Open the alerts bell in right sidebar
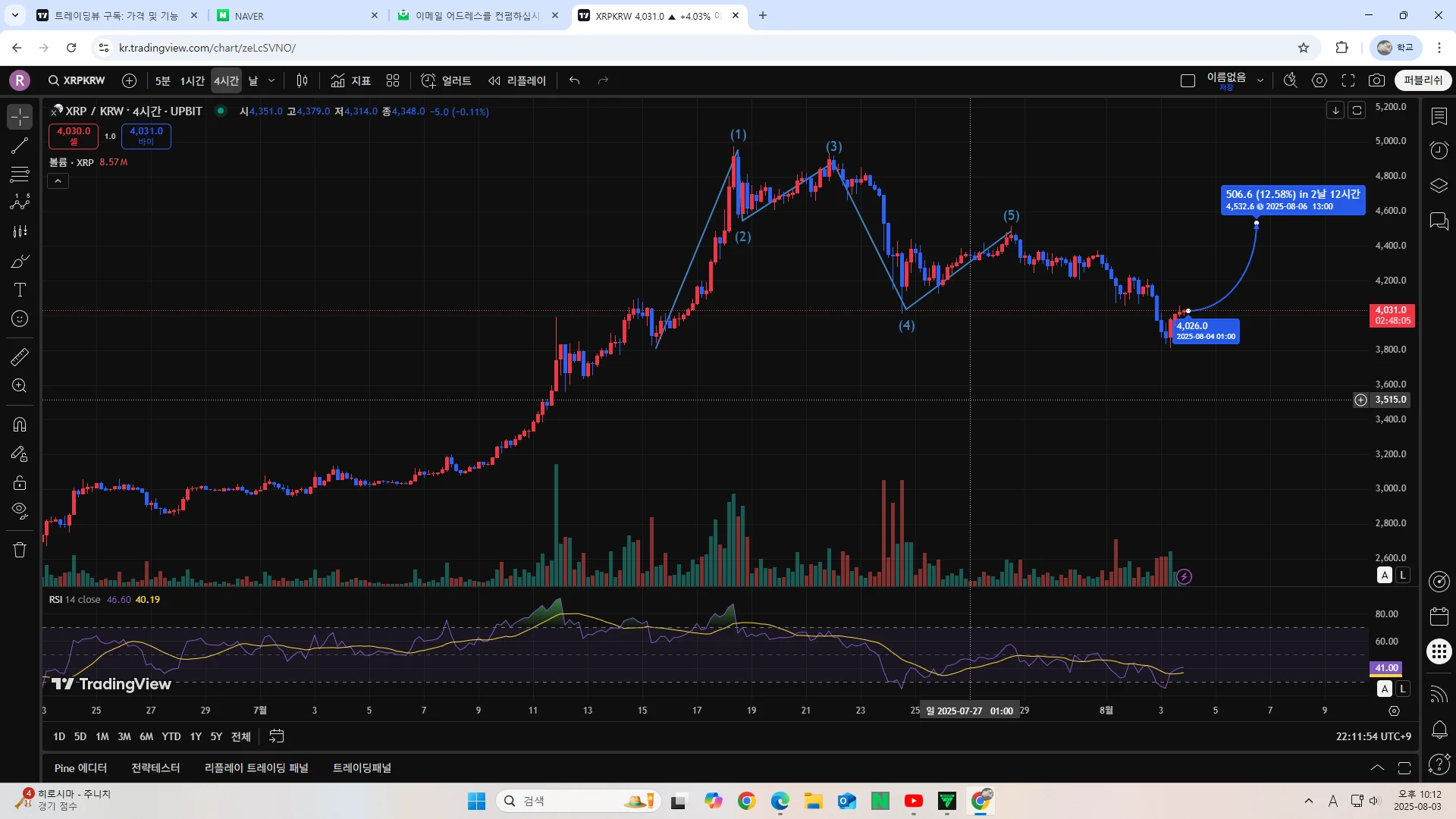Image resolution: width=1456 pixels, height=819 pixels. tap(1439, 730)
